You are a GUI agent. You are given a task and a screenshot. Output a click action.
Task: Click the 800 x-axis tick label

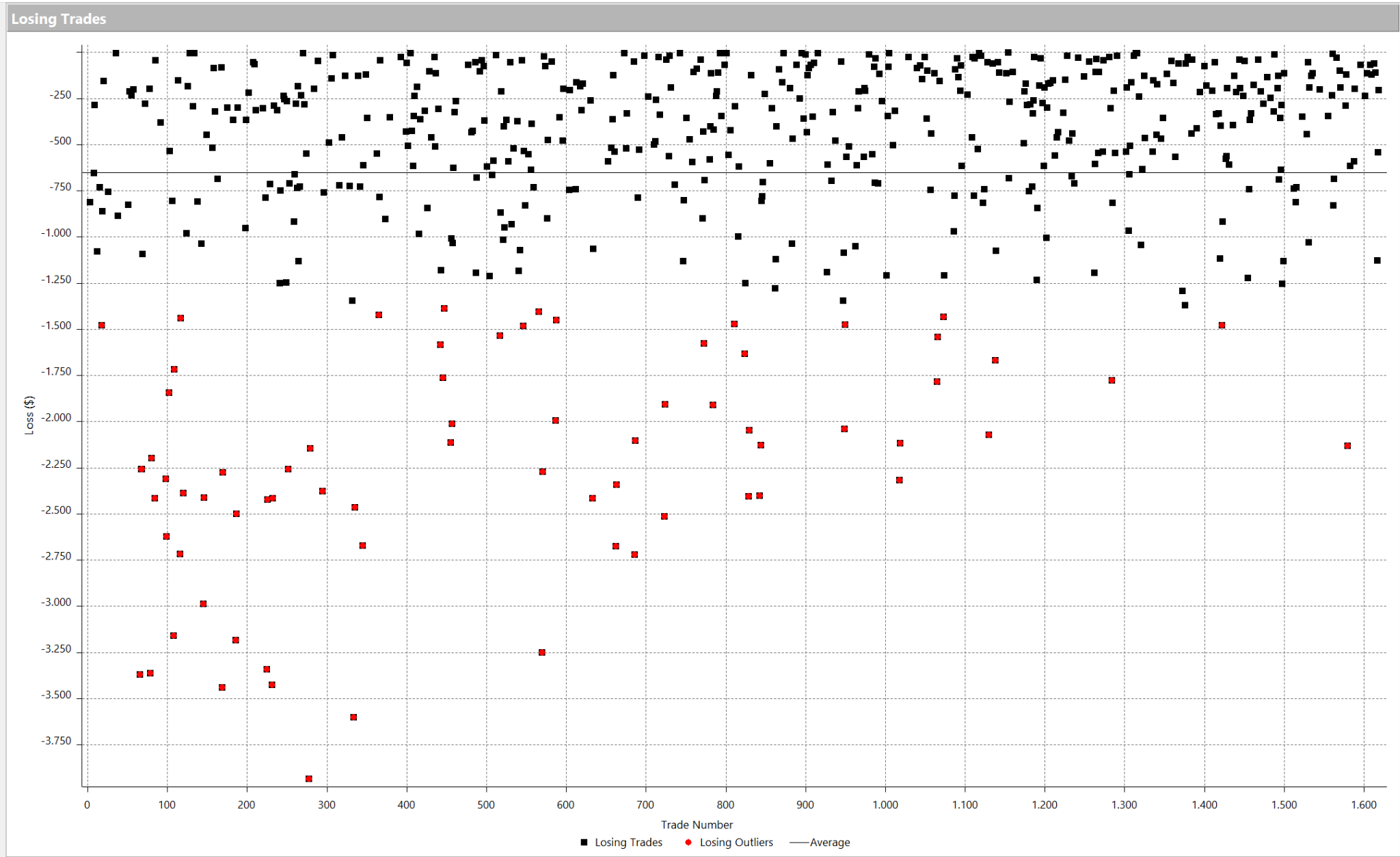click(x=725, y=805)
